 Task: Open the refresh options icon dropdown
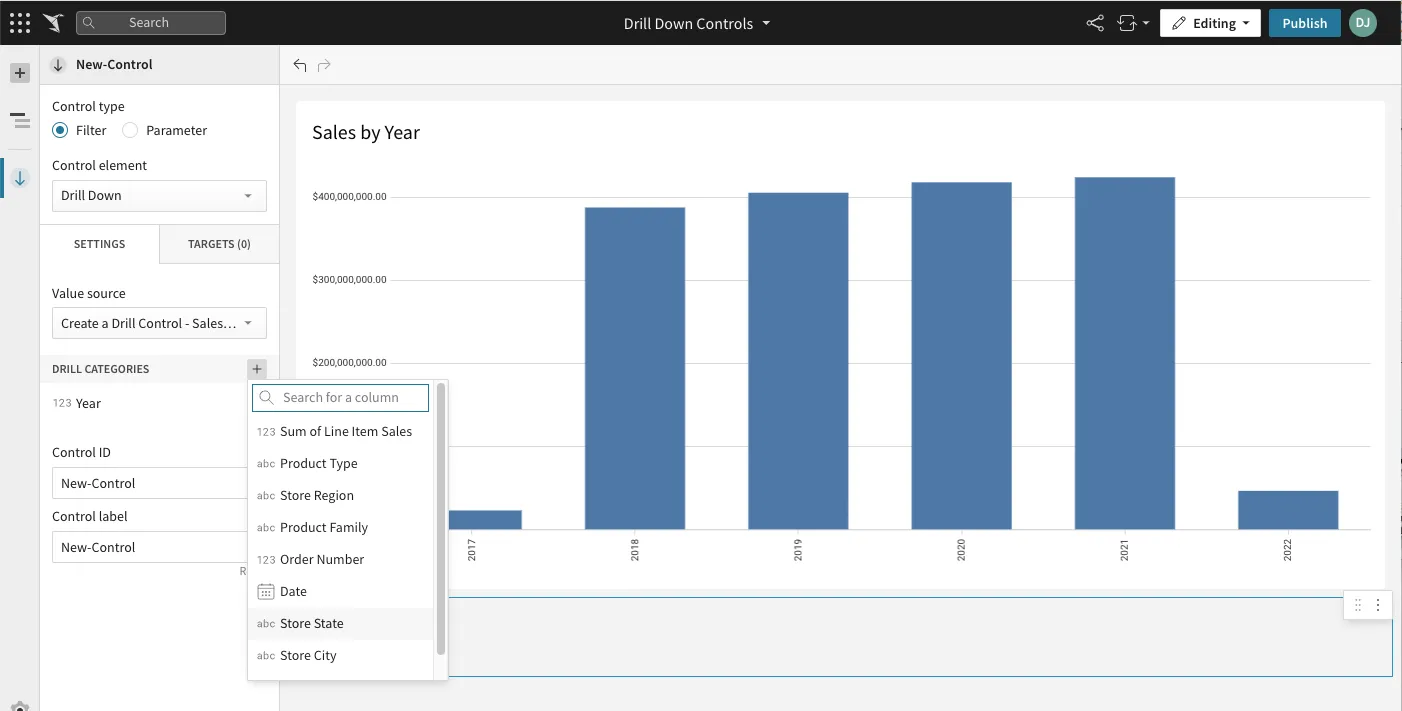tap(1133, 23)
